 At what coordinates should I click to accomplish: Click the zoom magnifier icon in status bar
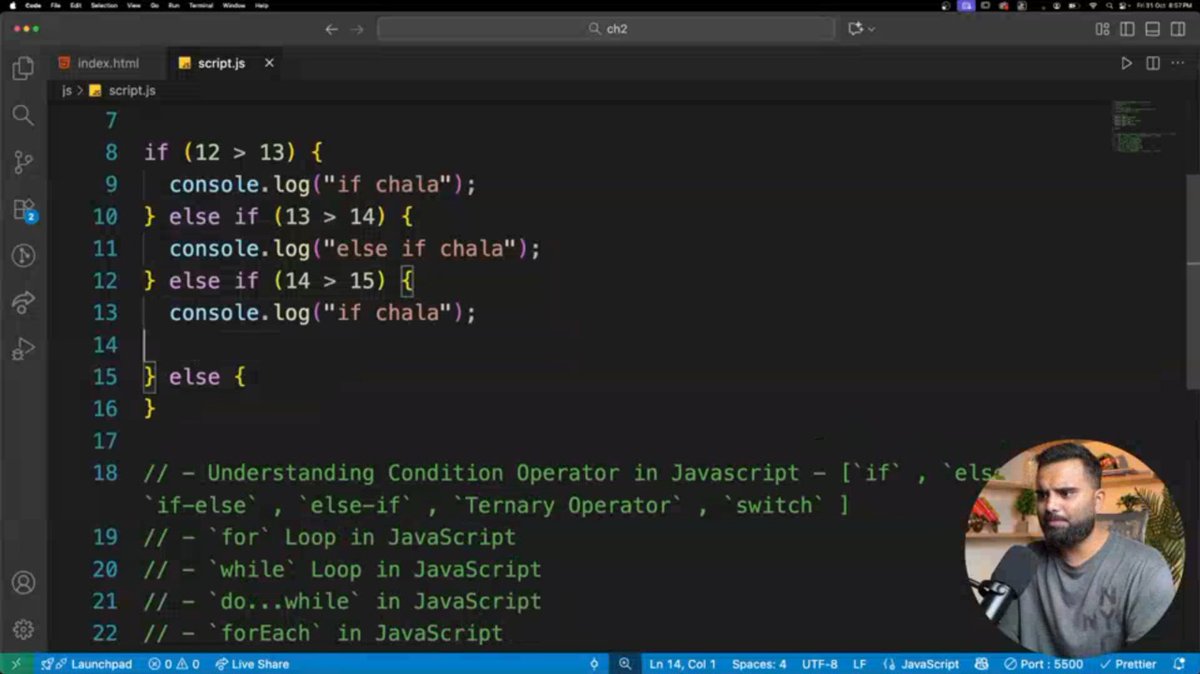[x=625, y=664]
